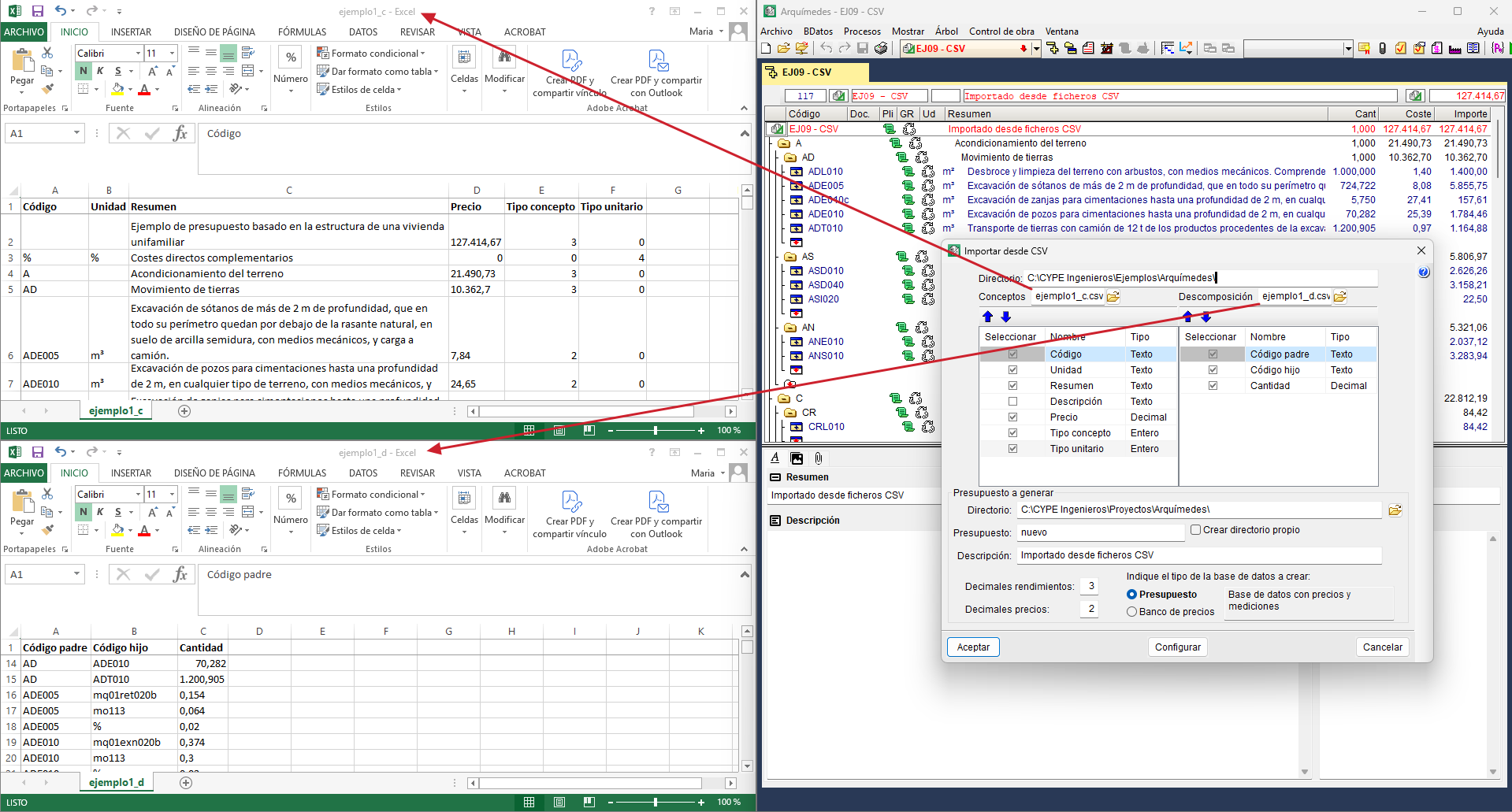Browse for Presupuesto a generar directory folder
This screenshot has width=1512, height=812.
(x=1395, y=510)
